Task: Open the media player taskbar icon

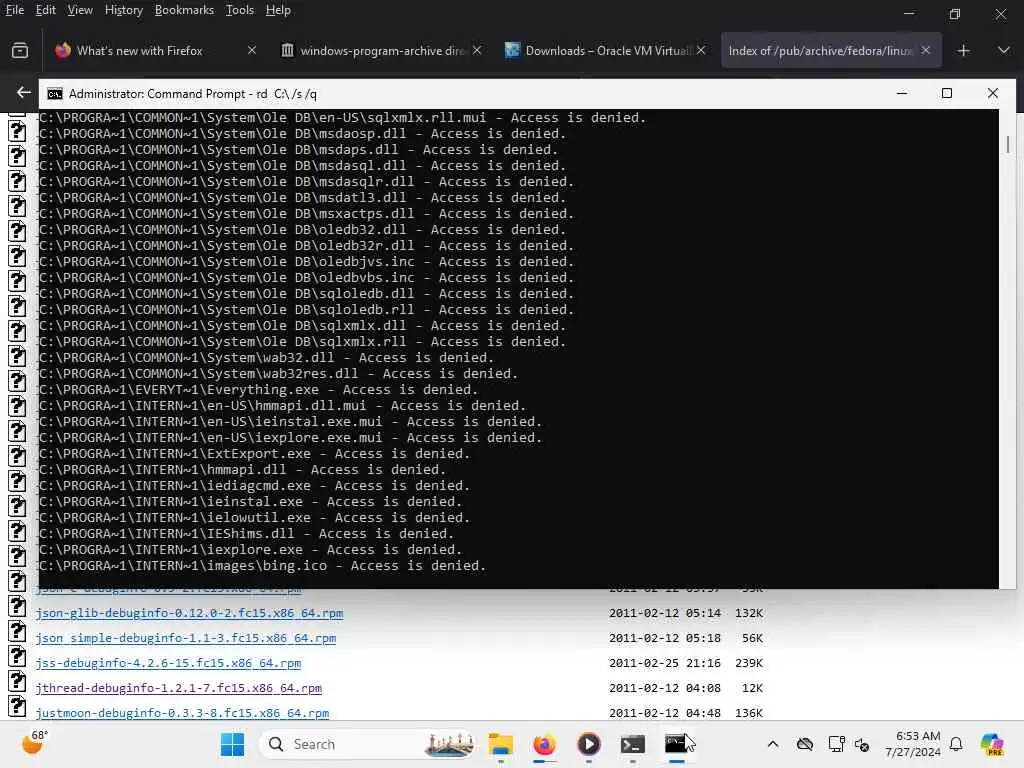Action: [x=588, y=744]
